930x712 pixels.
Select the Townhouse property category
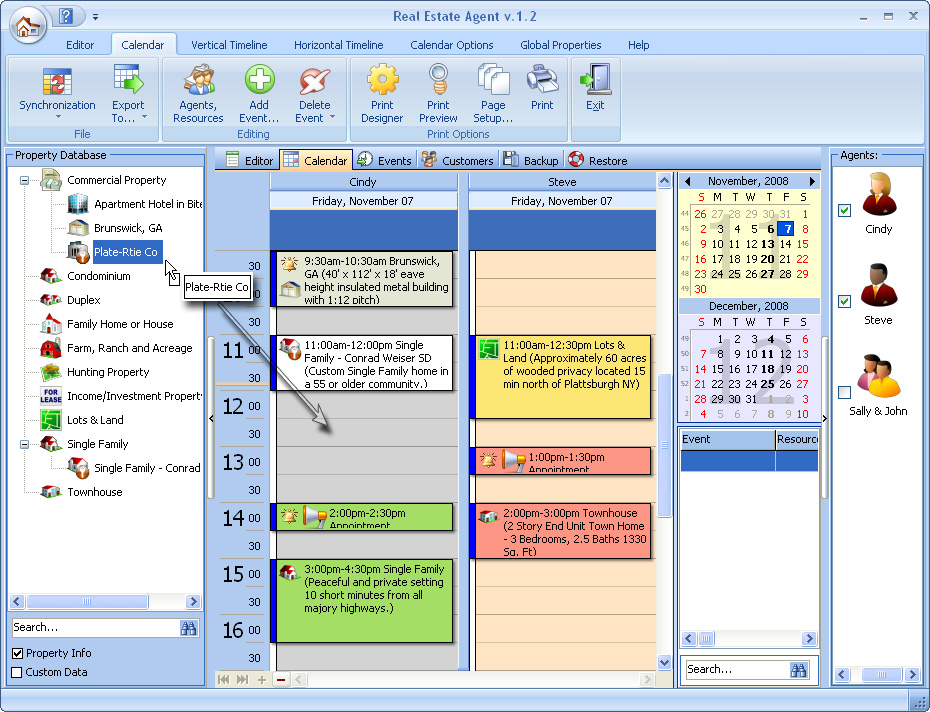click(94, 492)
